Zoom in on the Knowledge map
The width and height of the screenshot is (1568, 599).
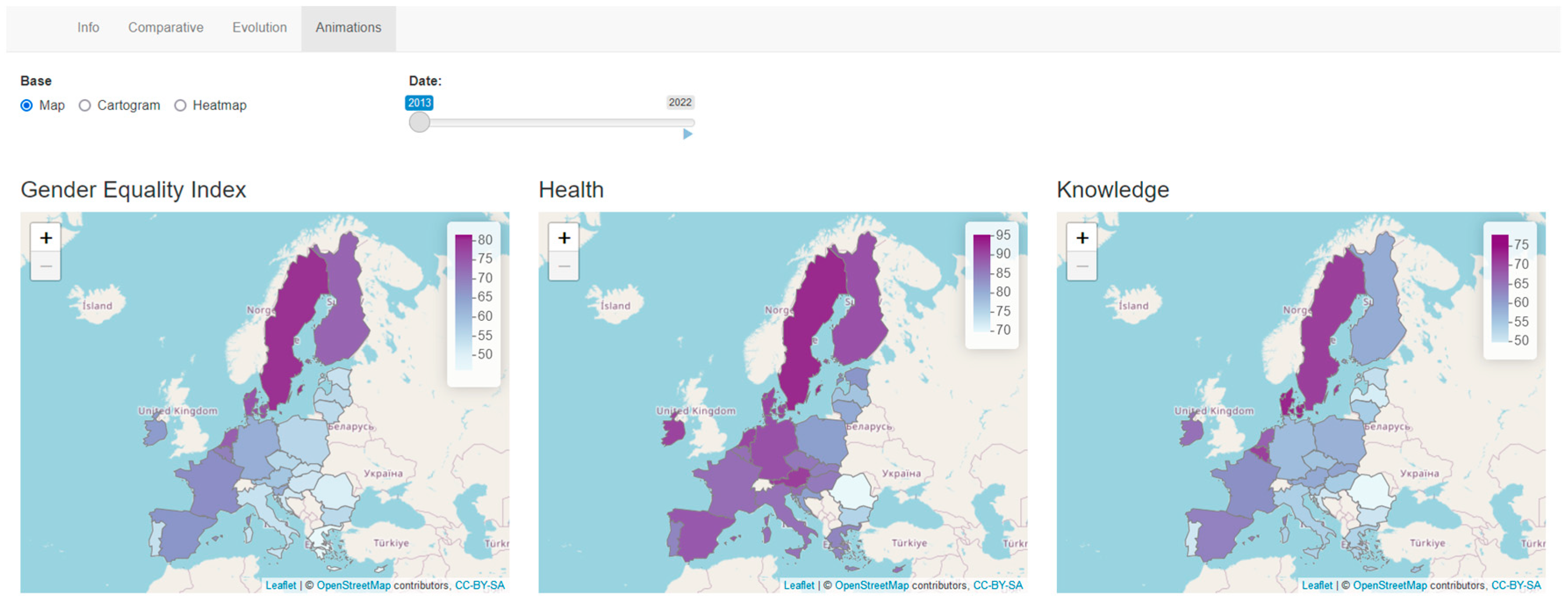1081,237
